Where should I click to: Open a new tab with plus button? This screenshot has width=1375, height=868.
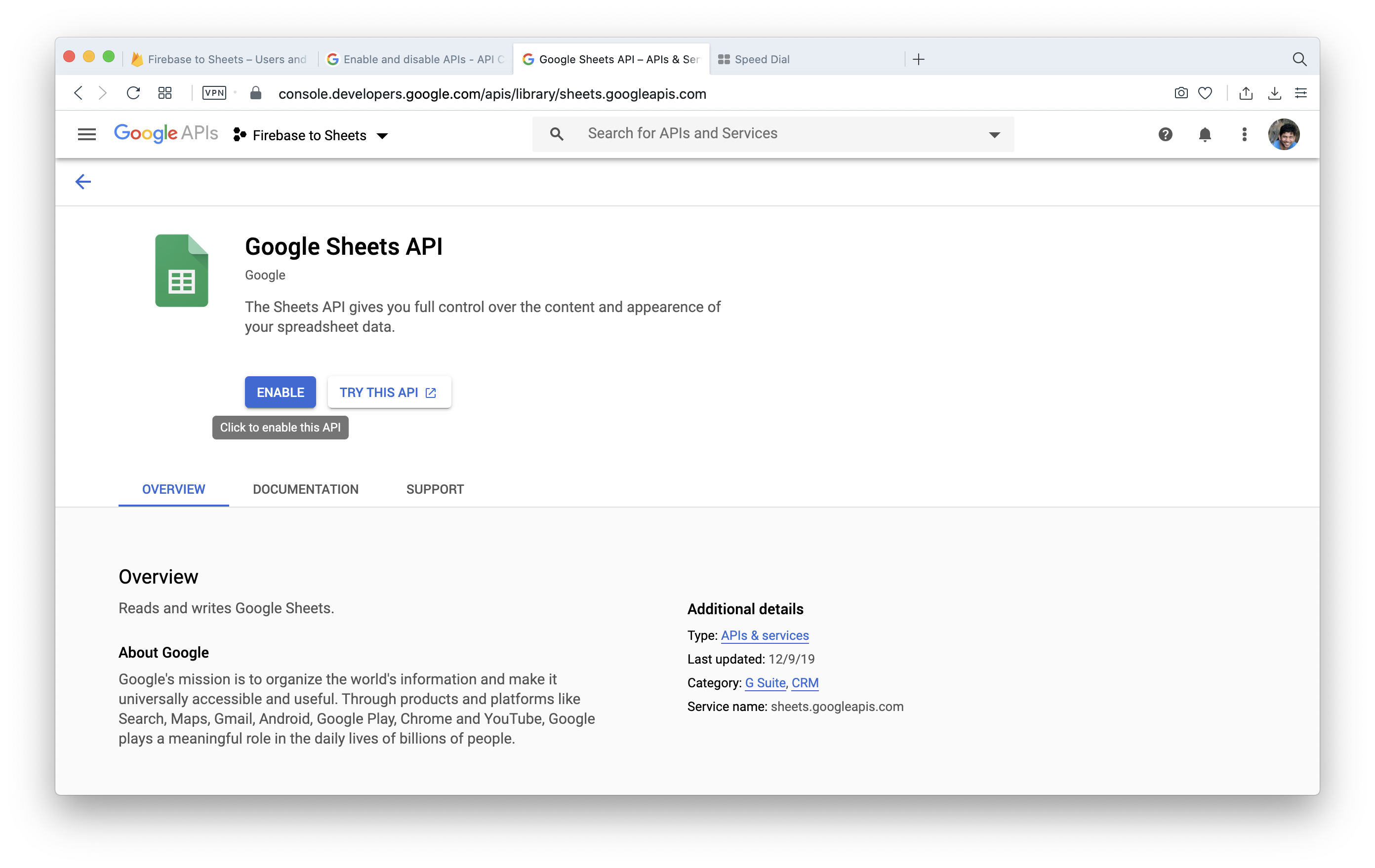coord(918,59)
